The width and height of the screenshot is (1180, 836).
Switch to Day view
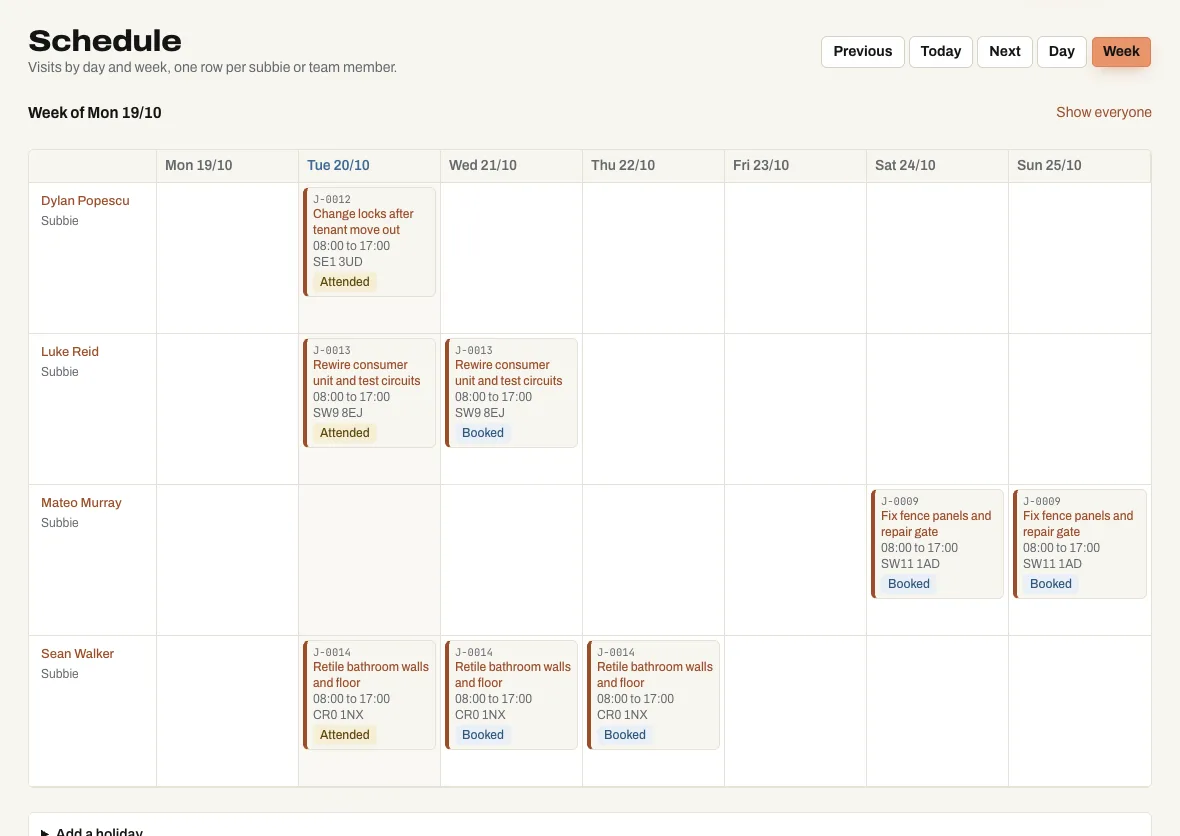tap(1062, 51)
